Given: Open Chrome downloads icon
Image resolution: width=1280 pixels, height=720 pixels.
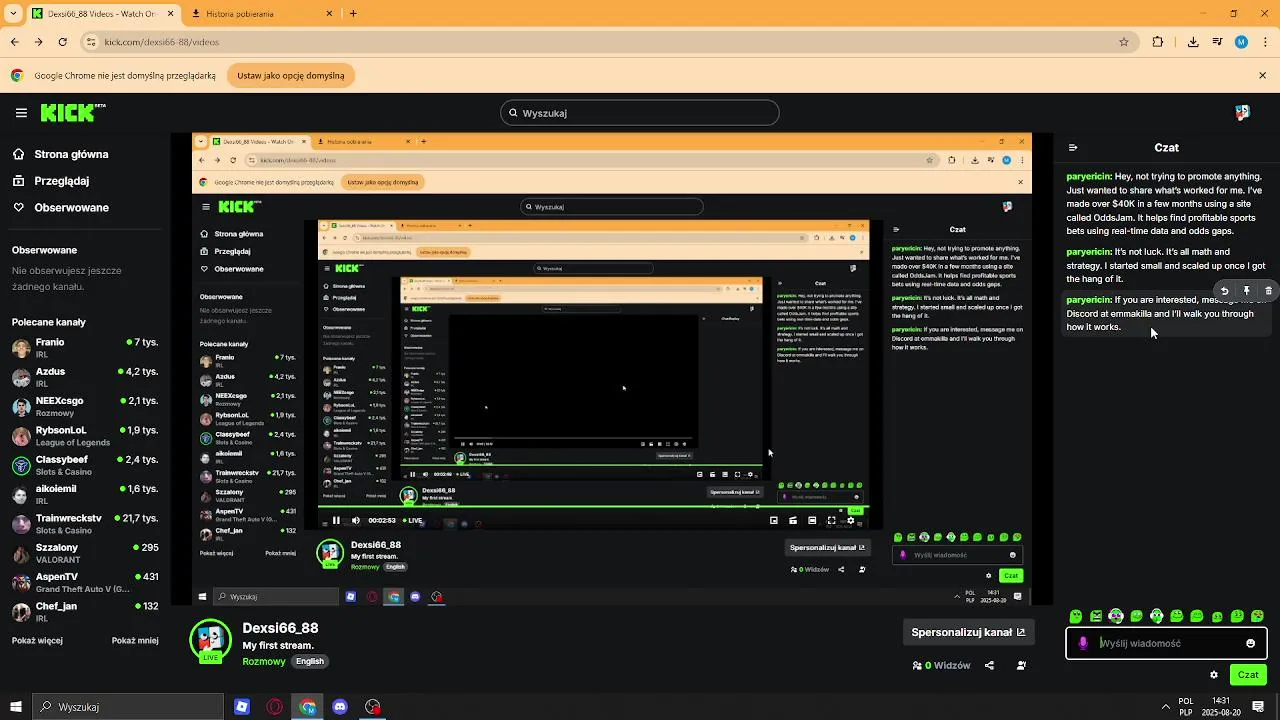Looking at the screenshot, I should (1193, 42).
